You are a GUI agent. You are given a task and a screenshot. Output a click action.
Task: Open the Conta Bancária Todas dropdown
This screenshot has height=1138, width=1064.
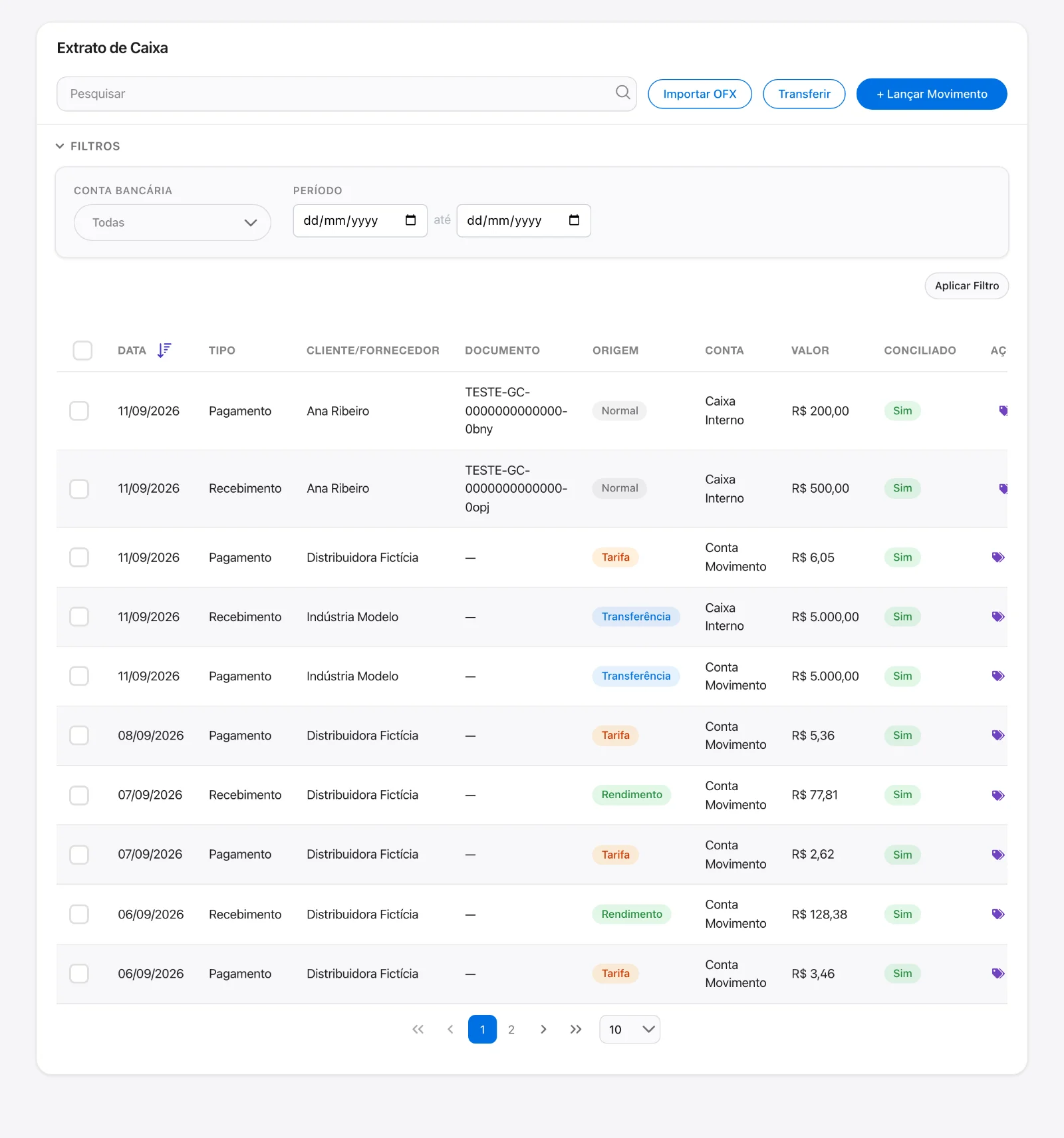172,222
